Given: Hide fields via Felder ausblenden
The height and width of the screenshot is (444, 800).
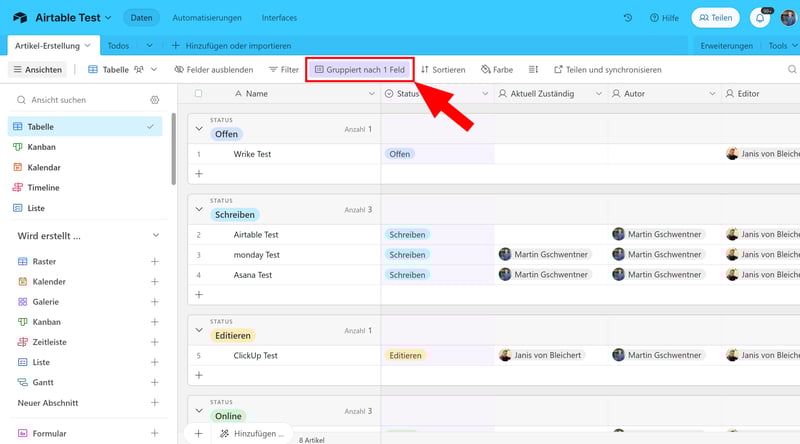Looking at the screenshot, I should pos(213,70).
